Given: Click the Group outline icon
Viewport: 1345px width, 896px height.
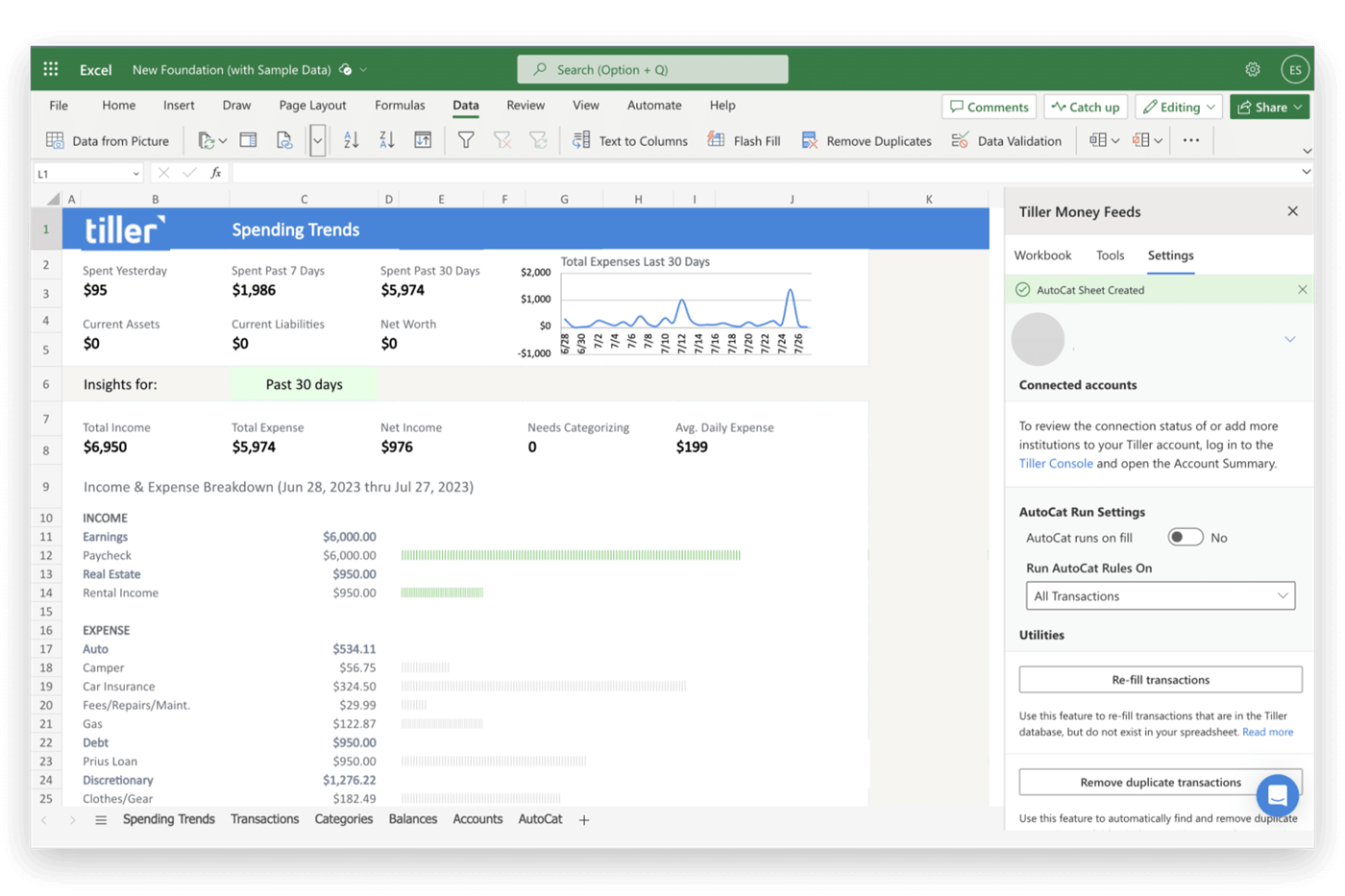Looking at the screenshot, I should [1098, 140].
